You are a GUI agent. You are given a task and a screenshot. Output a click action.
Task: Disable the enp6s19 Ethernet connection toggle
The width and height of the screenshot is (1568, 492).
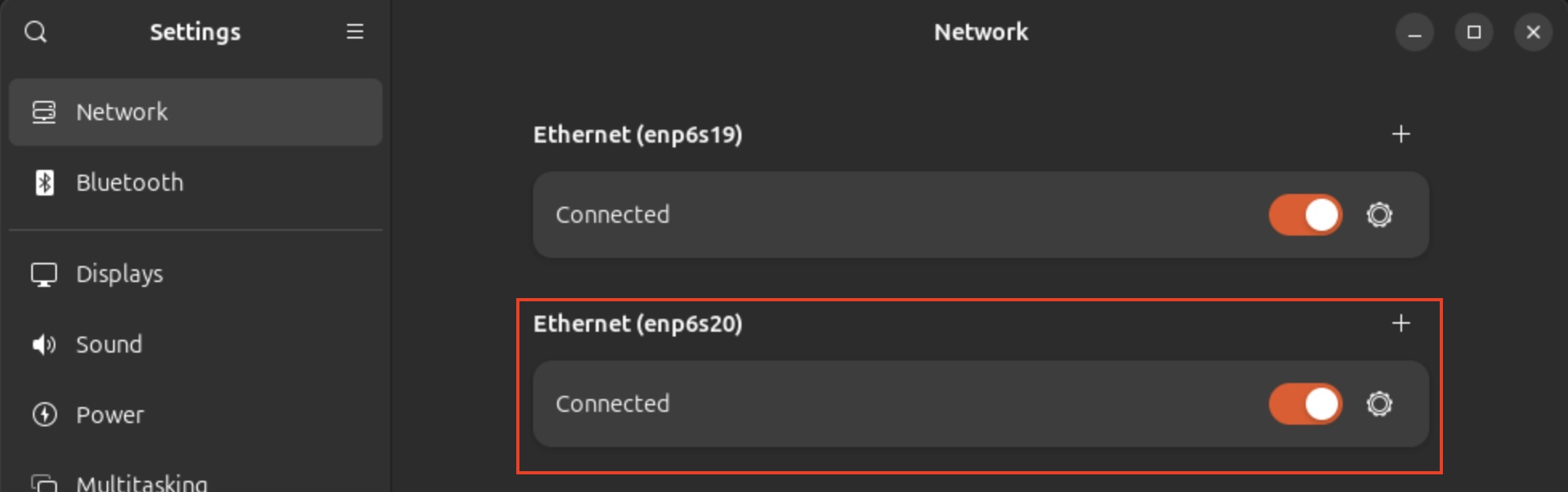point(1305,215)
